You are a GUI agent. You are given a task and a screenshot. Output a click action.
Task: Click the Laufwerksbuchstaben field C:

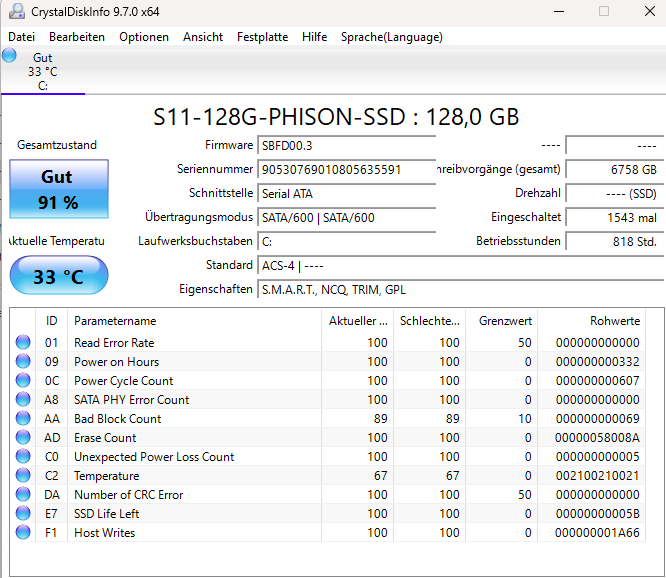(347, 242)
